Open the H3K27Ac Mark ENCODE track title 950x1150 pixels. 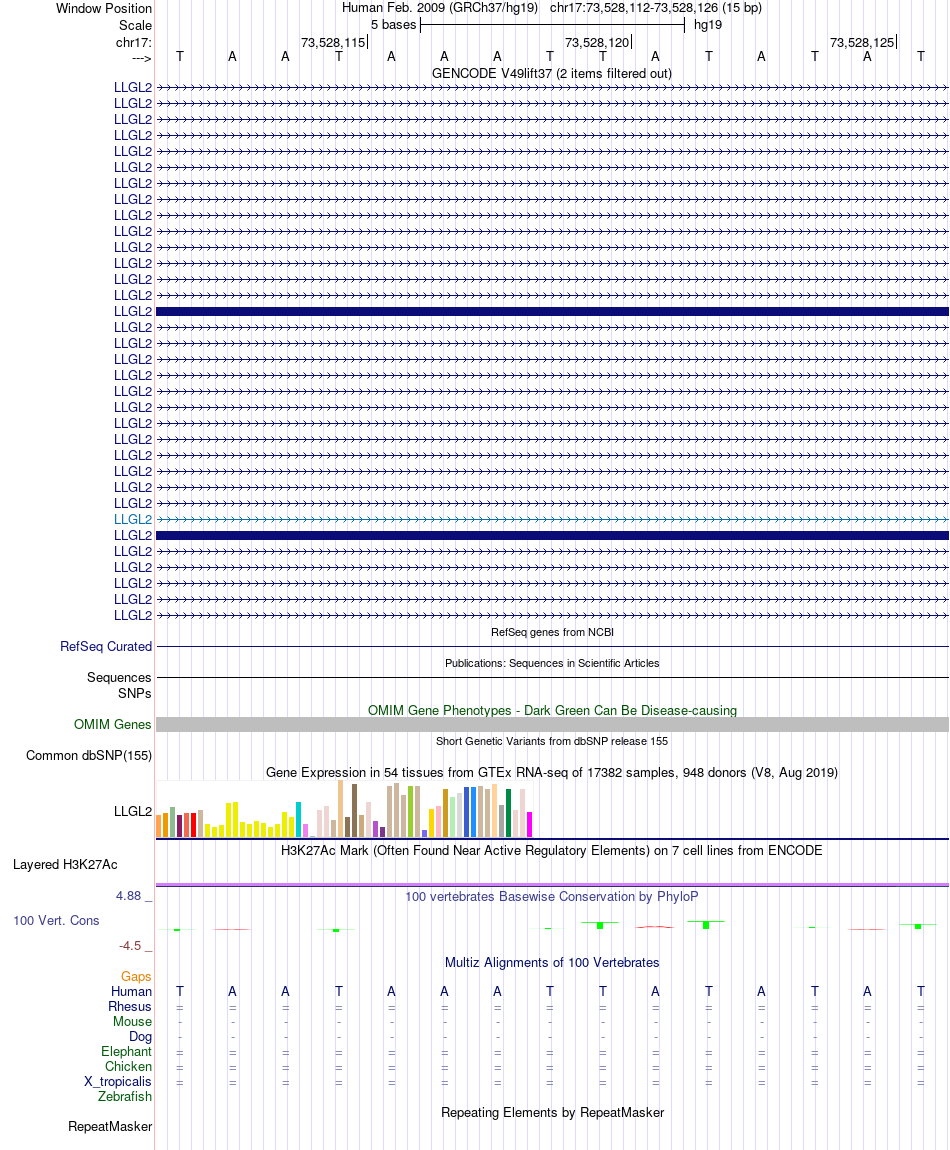[552, 850]
